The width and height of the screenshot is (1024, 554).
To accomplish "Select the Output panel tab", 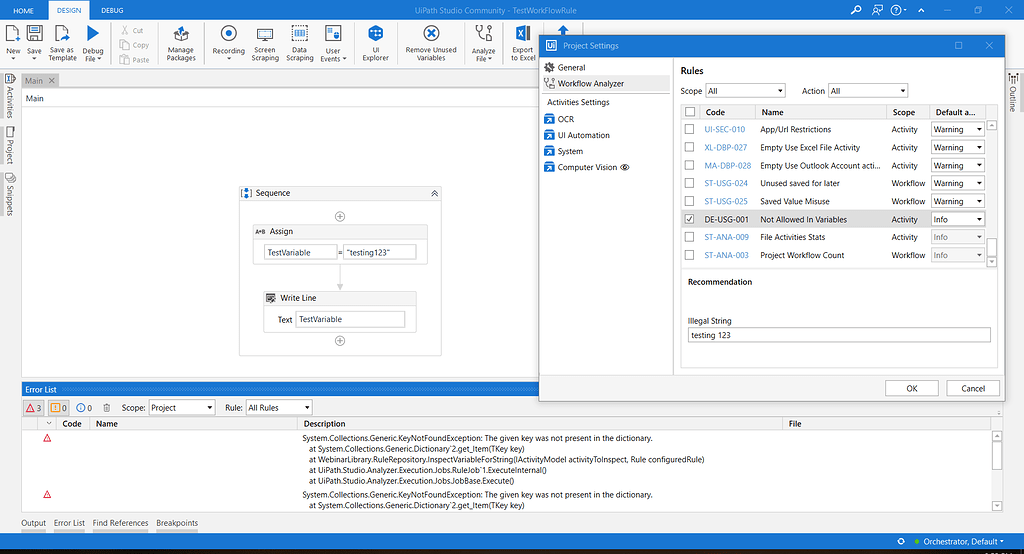I will click(34, 523).
